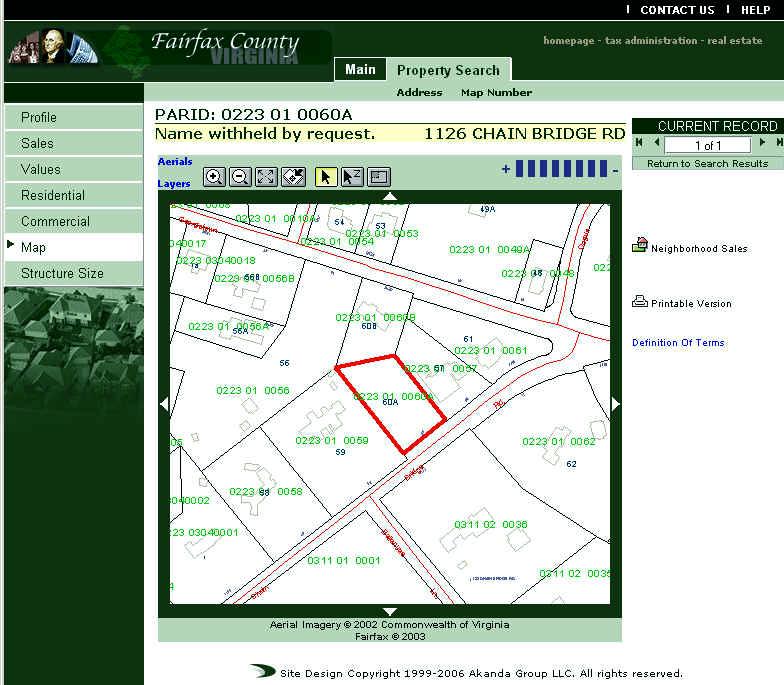Open the Residential sidebar section
The image size is (784, 685).
click(53, 195)
